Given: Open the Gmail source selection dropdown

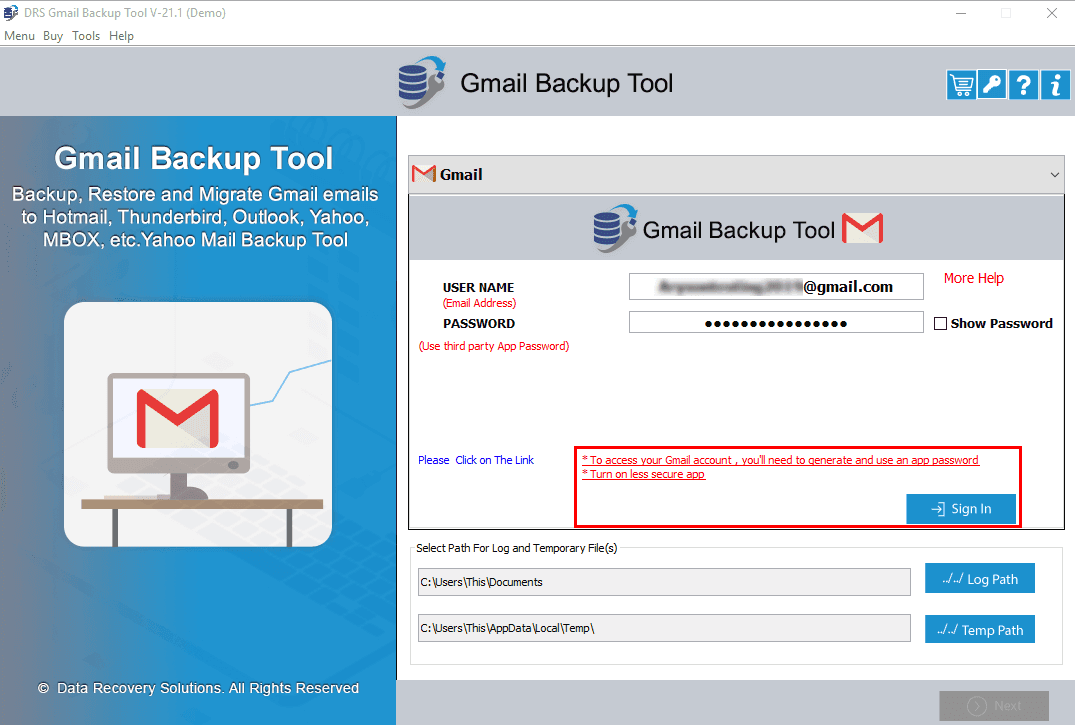Looking at the screenshot, I should 735,173.
